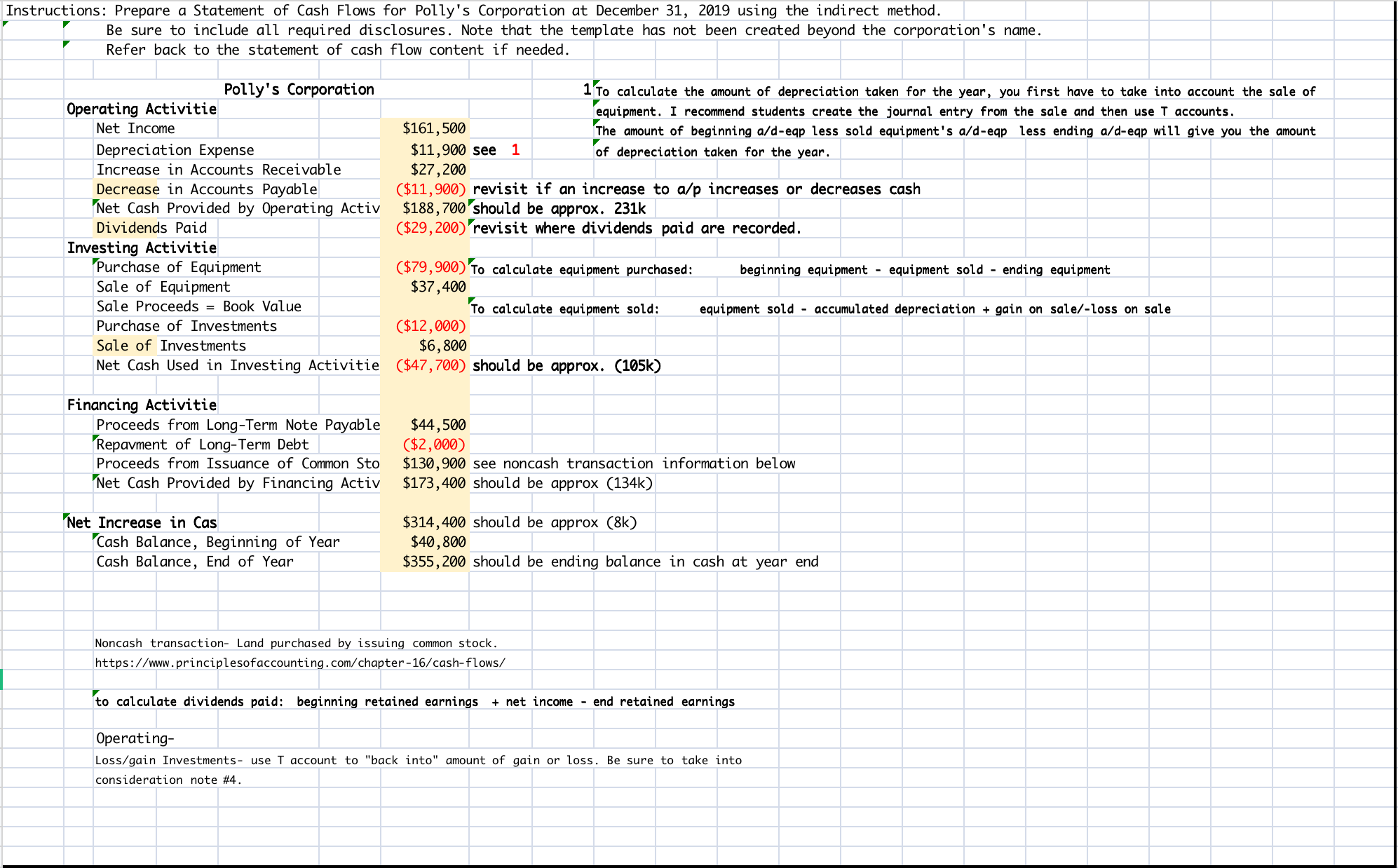Open the comment on Net Cash Provided by Operating Activities
The height and width of the screenshot is (868, 1398).
[x=97, y=203]
